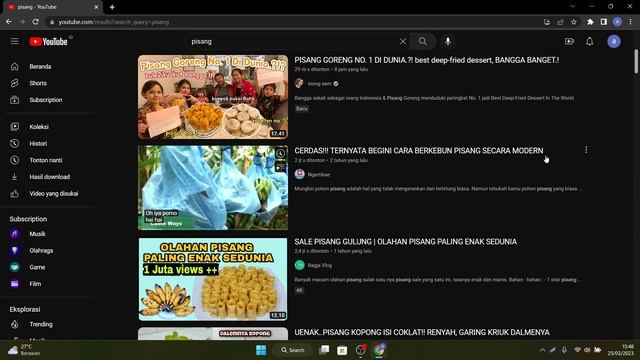640x360 pixels.
Task: Open a new browser tab with plus
Action: pos(112,7)
